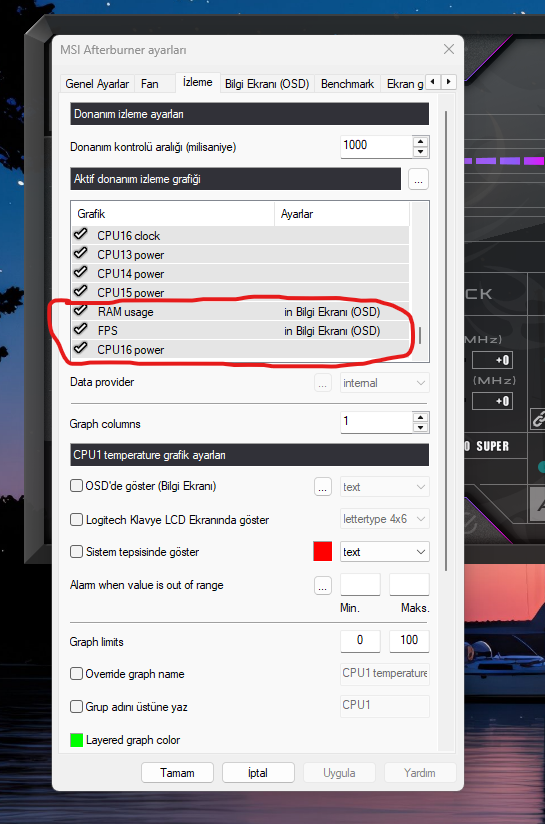Screen dimensions: 545x824
Task: Enable Sistem tepsisinde göster
Action: point(76,552)
